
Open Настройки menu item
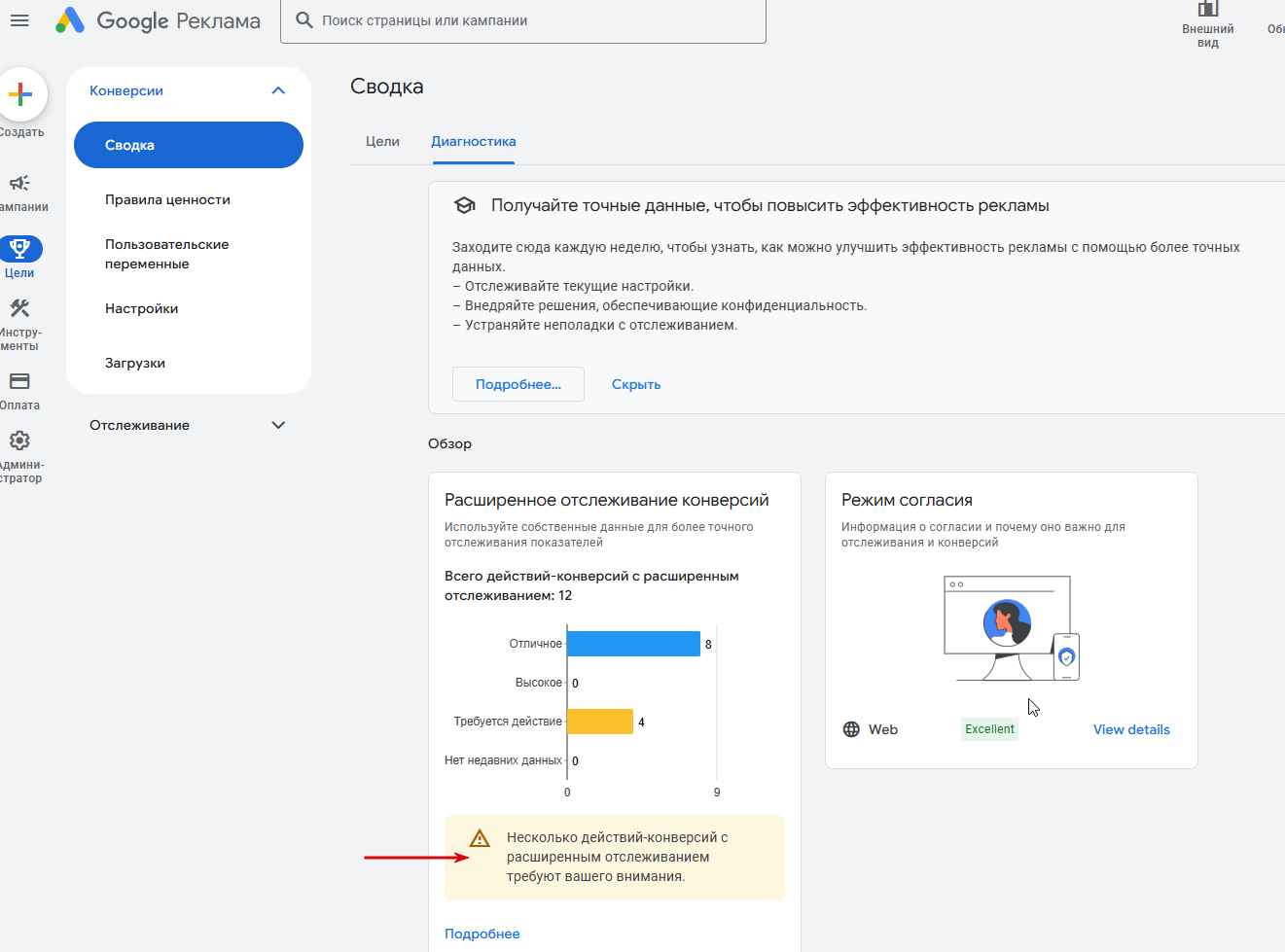[142, 308]
